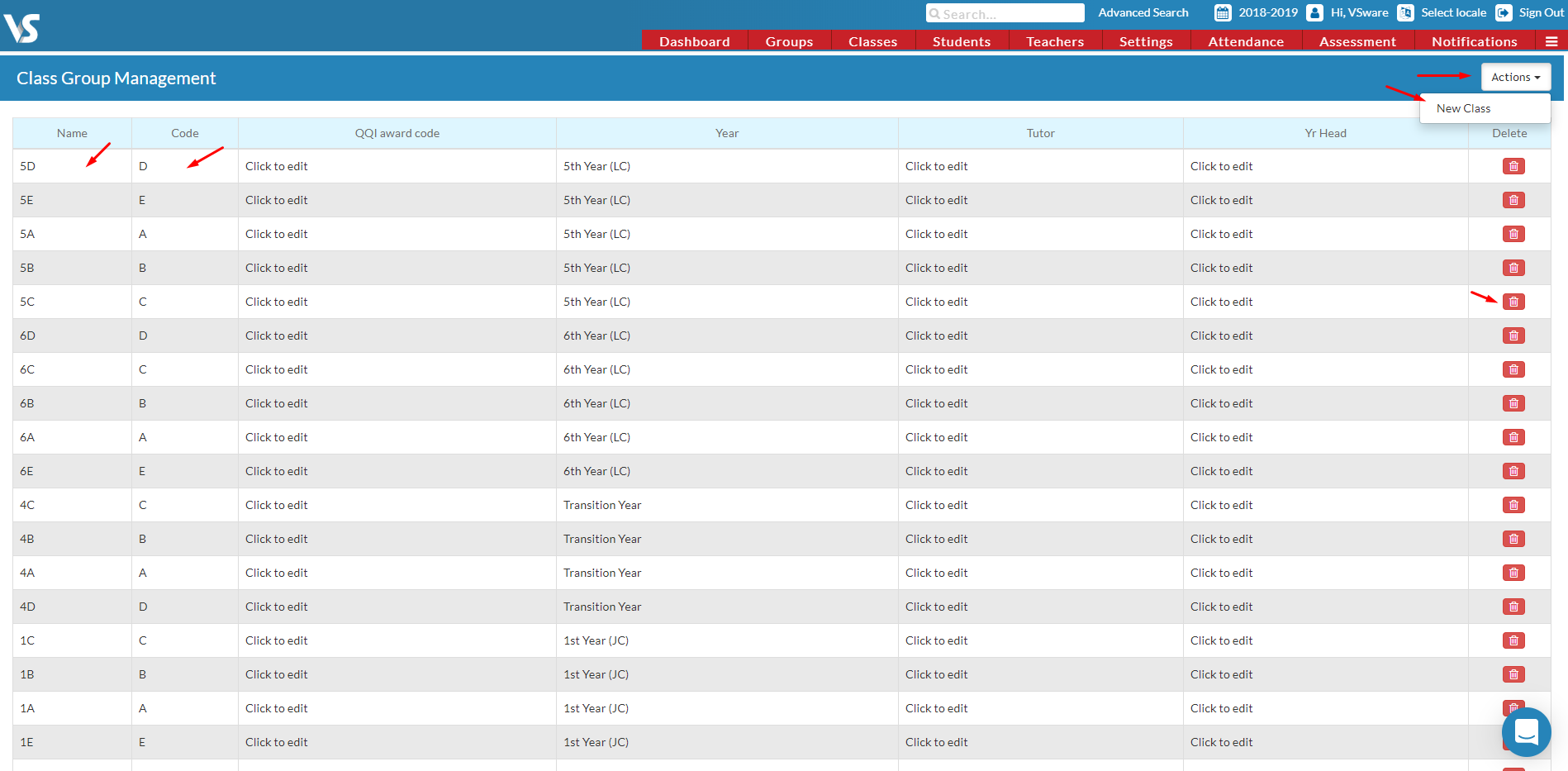Image resolution: width=1568 pixels, height=771 pixels.
Task: Go to the Settings tab
Action: click(x=1146, y=41)
